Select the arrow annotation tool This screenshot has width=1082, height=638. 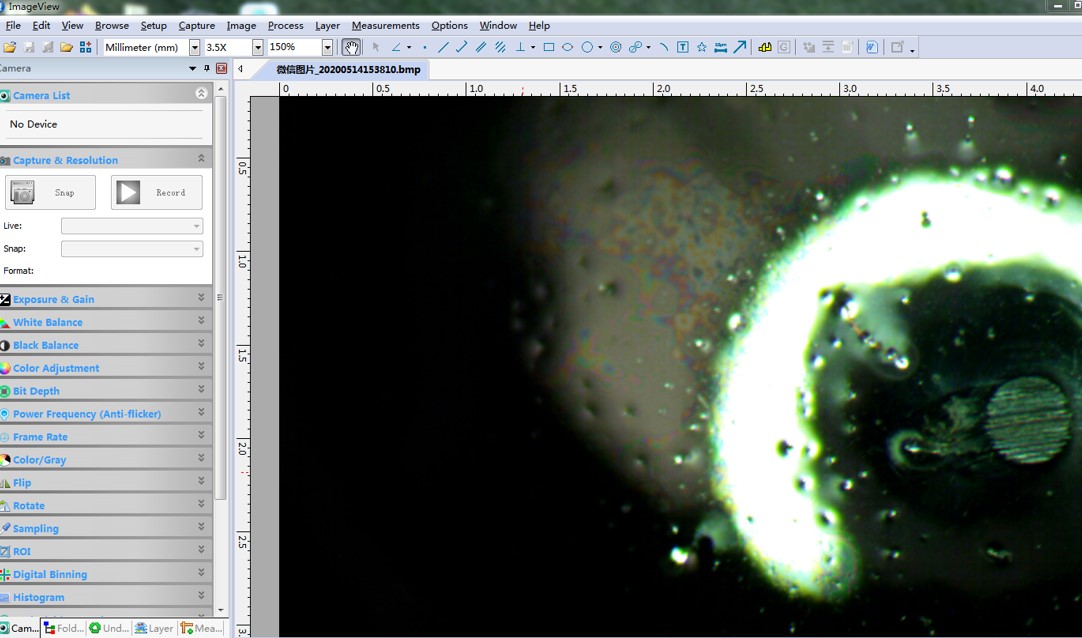(740, 47)
